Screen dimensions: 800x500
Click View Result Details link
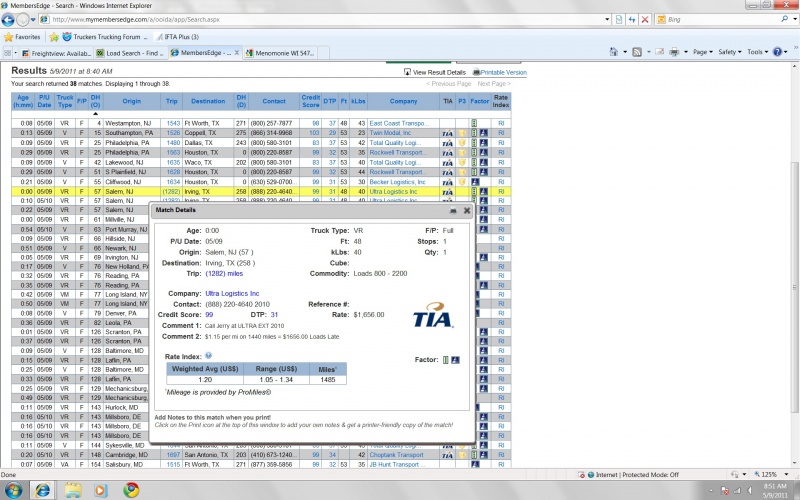[x=439, y=72]
